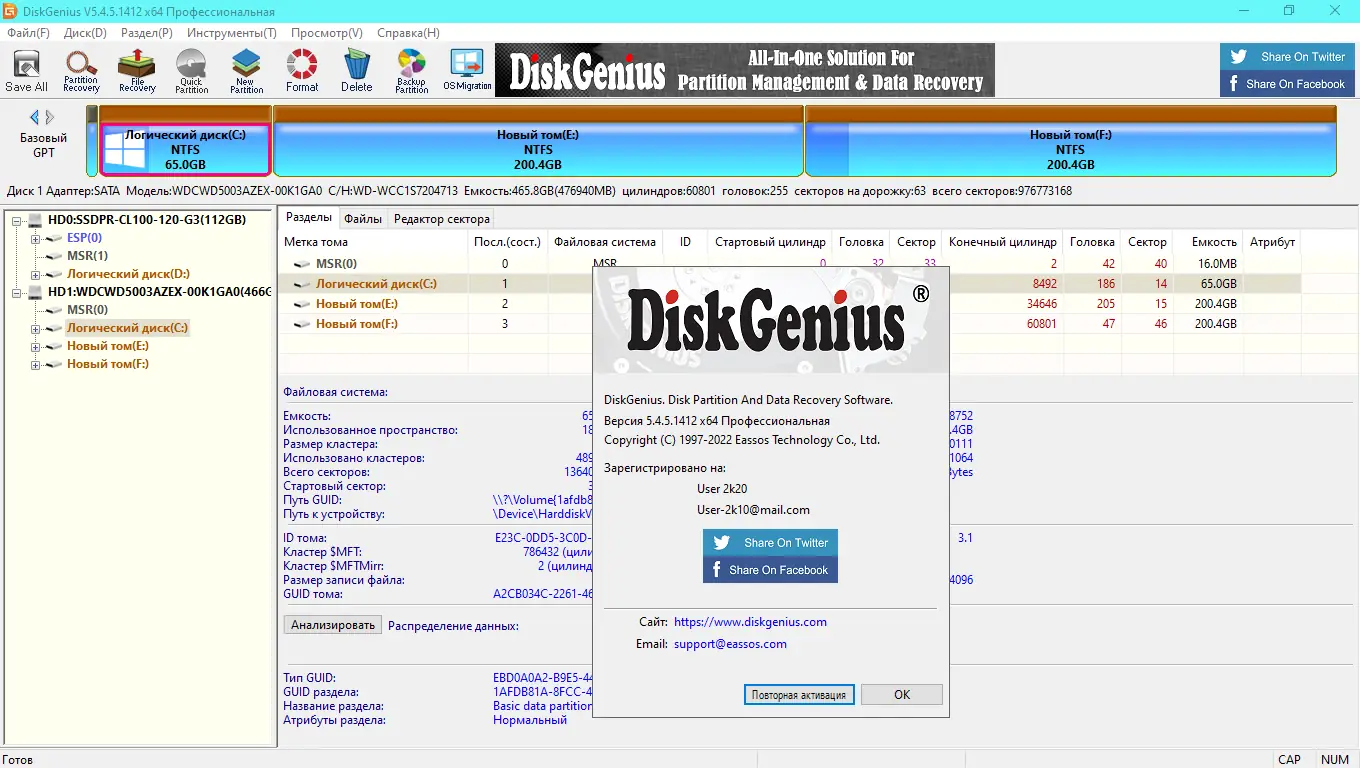Click the top banner Share On Facebook button
Viewport: 1360px width, 768px height.
pos(1287,84)
